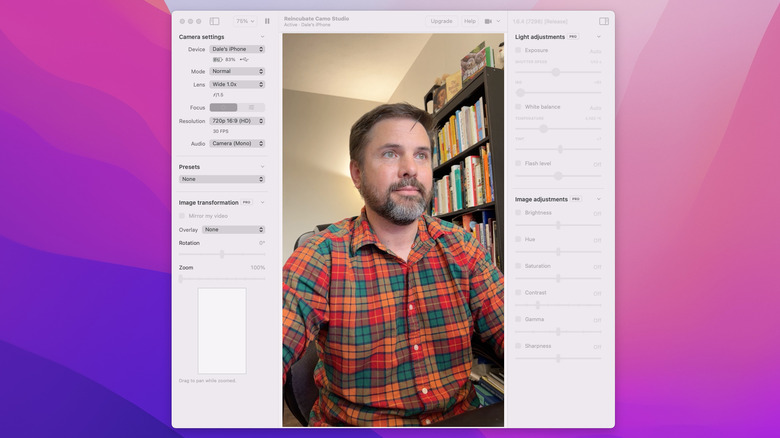Open the Overlay dropdown set to None
The width and height of the screenshot is (780, 438).
233,230
